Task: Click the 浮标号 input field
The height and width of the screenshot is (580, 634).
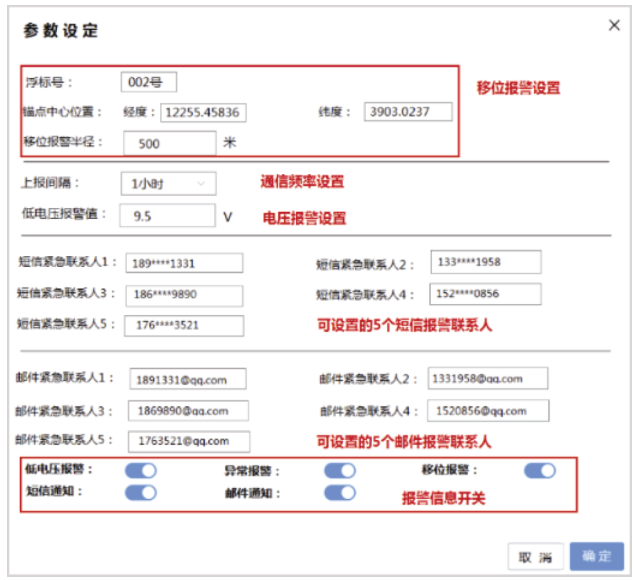Action: point(149,82)
